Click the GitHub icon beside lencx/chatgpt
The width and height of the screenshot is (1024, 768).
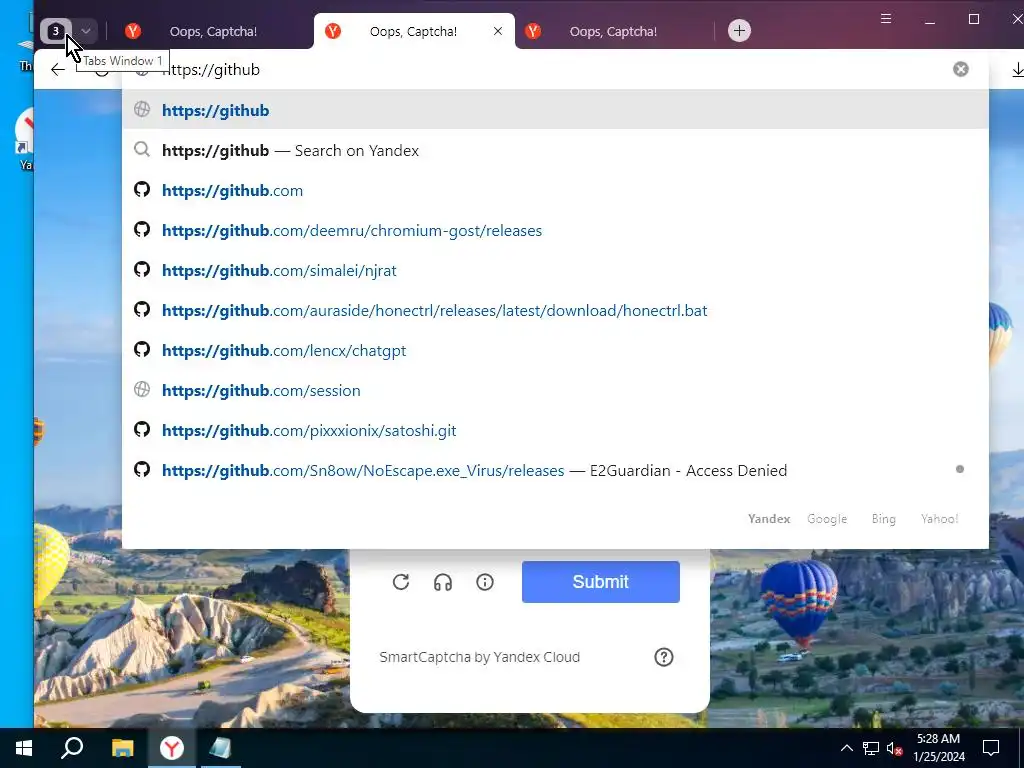pyautogui.click(x=142, y=349)
